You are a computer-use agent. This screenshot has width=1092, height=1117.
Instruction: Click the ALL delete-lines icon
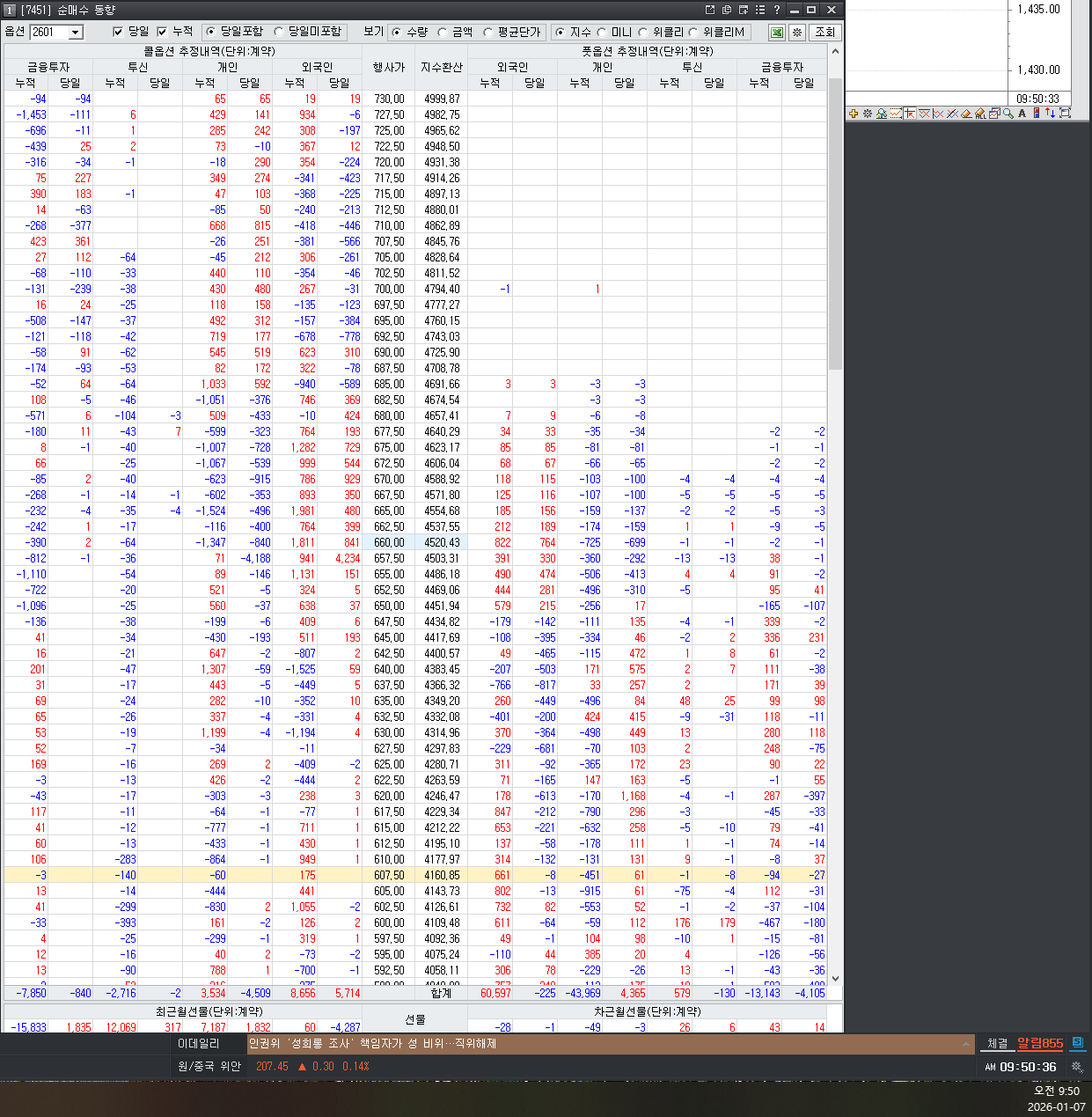pyautogui.click(x=980, y=114)
